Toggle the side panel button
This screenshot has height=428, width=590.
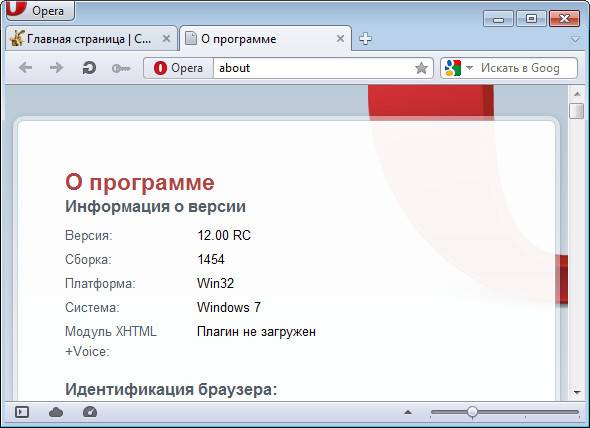pyautogui.click(x=22, y=412)
